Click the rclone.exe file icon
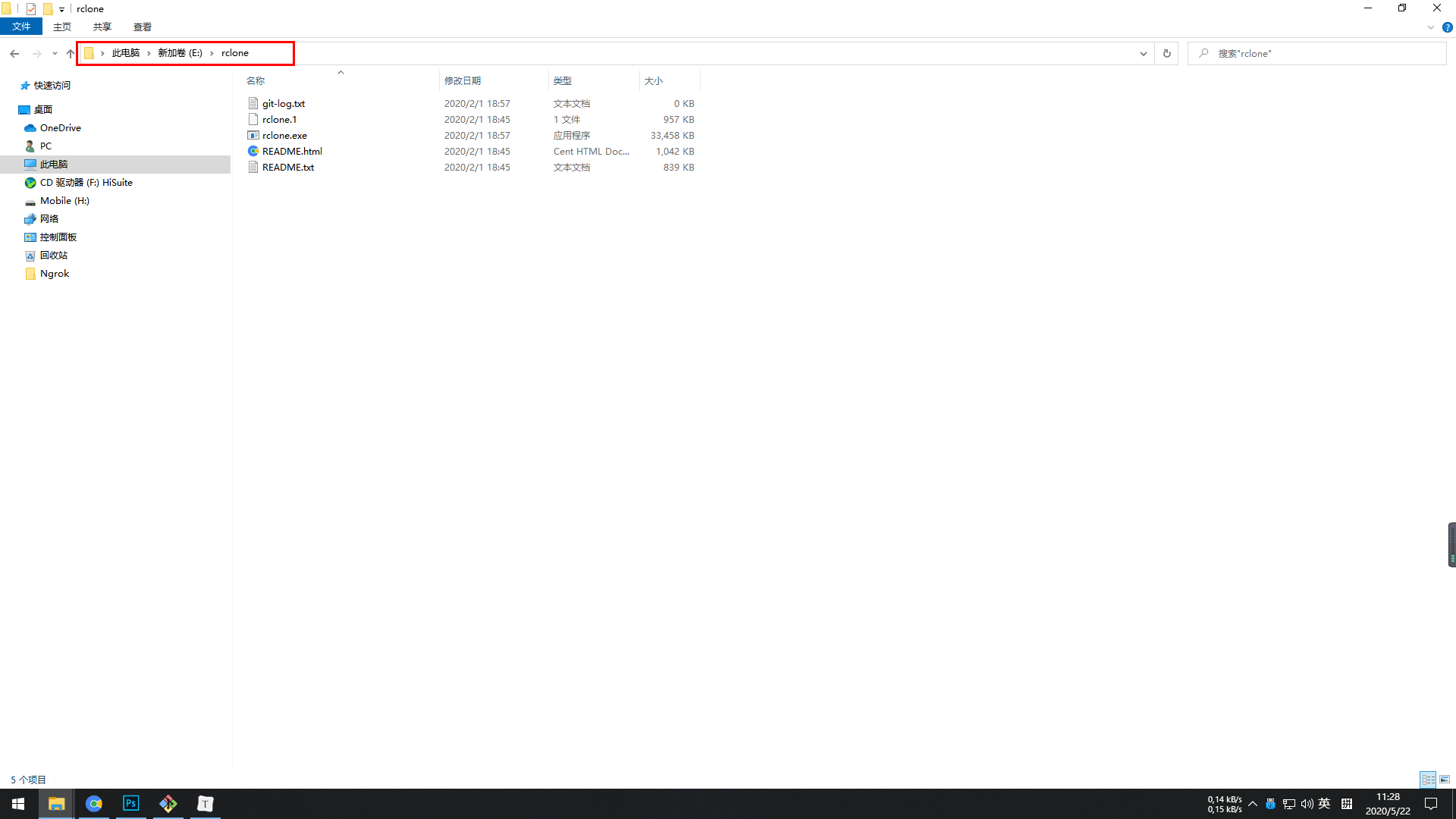This screenshot has width=1456, height=819. tap(253, 136)
